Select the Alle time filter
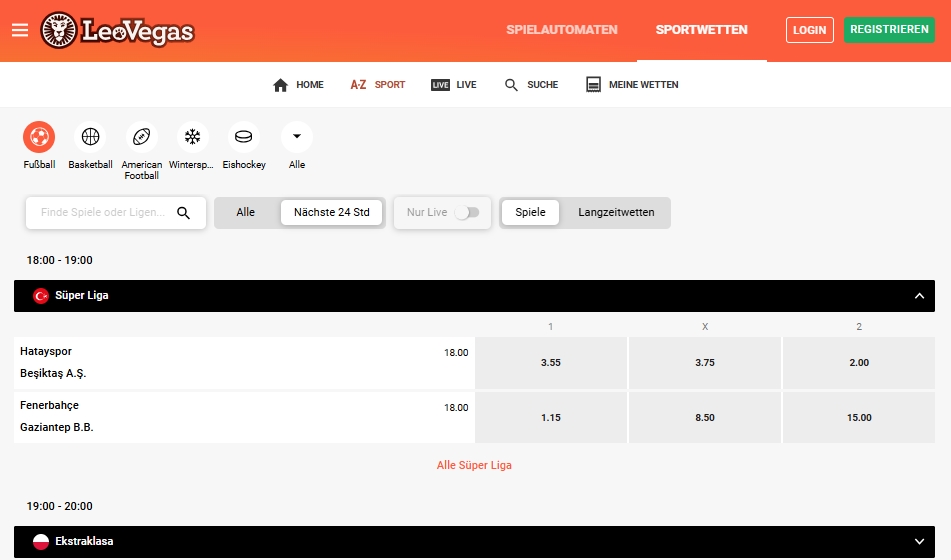Screen dimensions: 951x560 (x=246, y=212)
